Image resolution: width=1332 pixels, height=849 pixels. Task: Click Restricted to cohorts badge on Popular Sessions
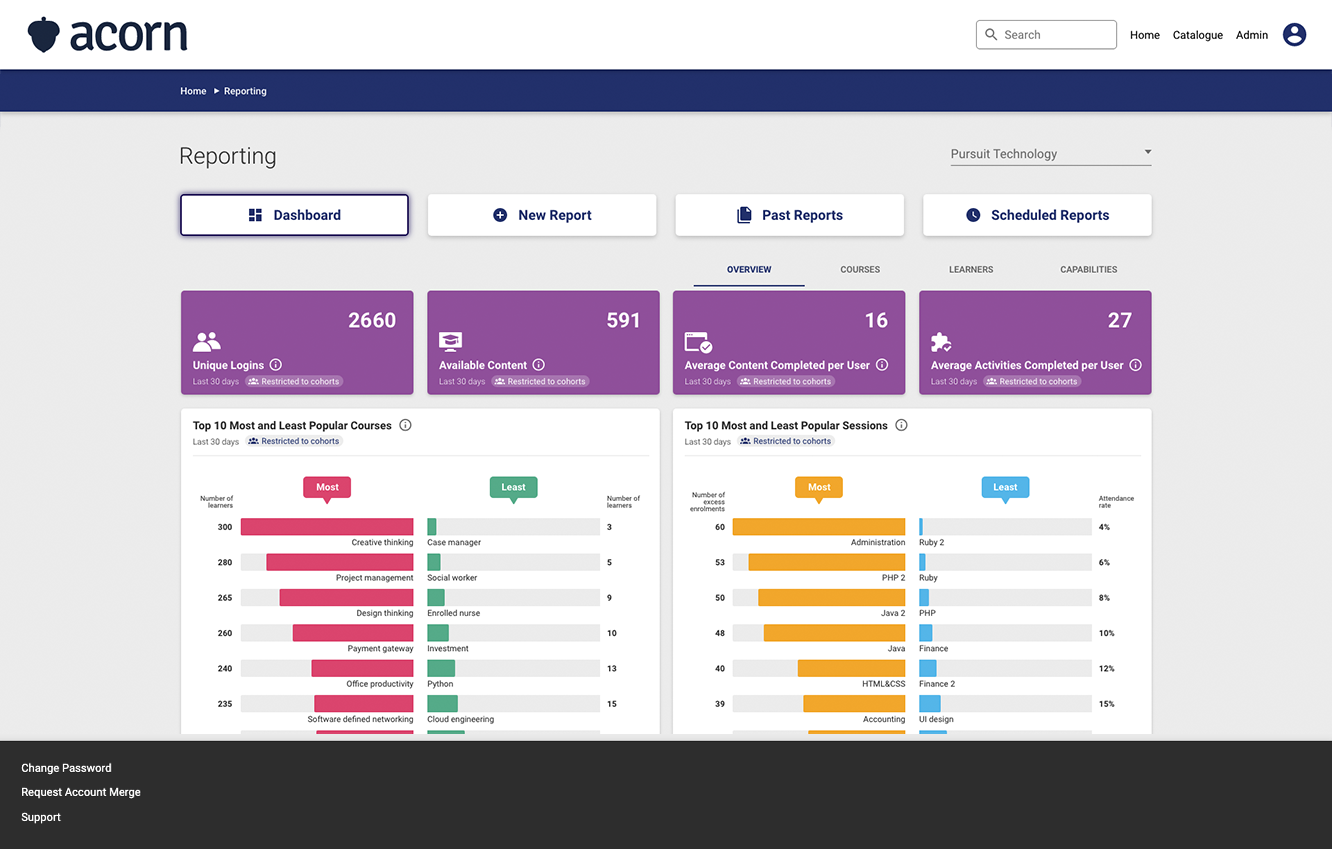coord(786,441)
